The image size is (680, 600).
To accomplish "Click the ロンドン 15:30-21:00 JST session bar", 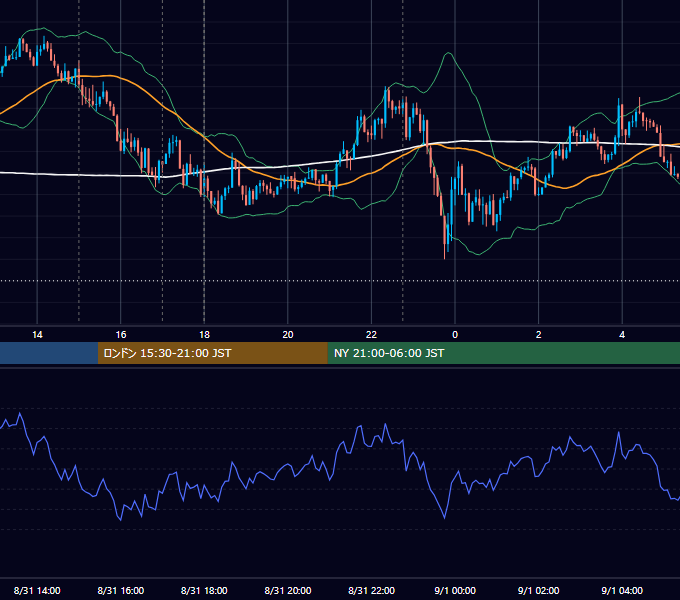I will pos(212,353).
